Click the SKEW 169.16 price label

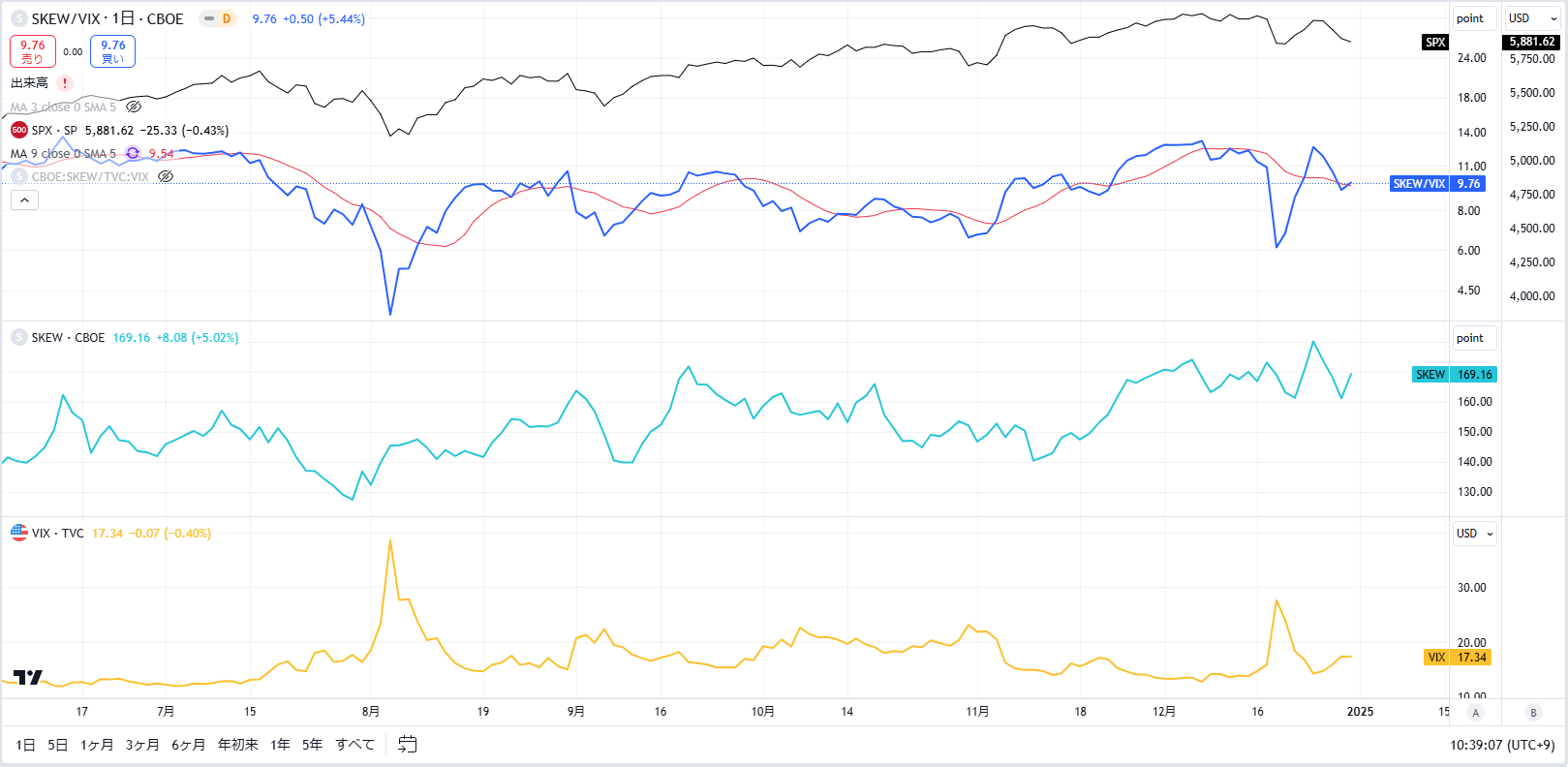pyautogui.click(x=1473, y=375)
